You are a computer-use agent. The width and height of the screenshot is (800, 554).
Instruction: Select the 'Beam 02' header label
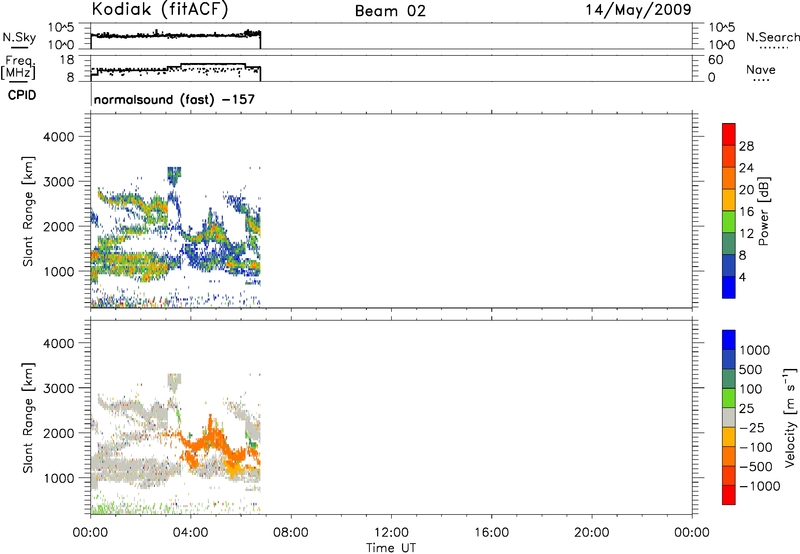pos(390,11)
